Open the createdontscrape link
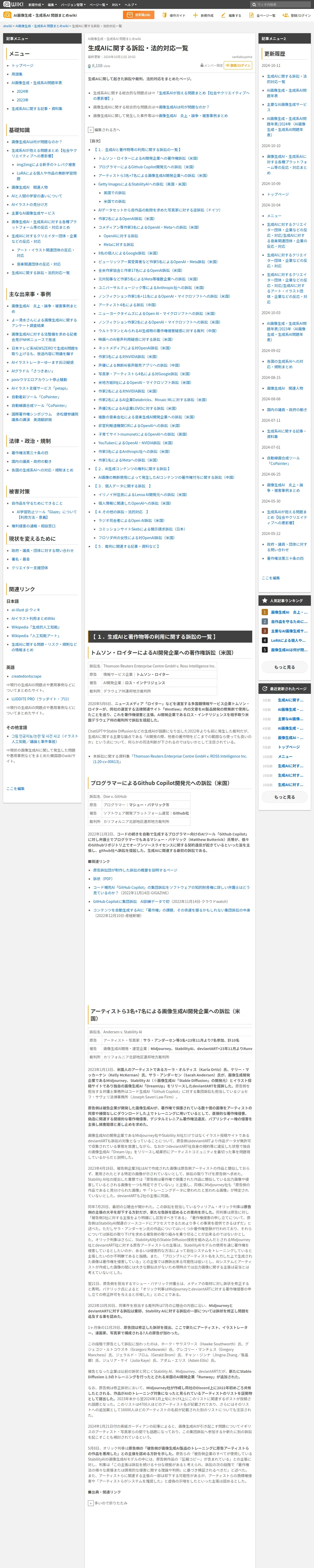The height and width of the screenshot is (1568, 314). pos(26,676)
